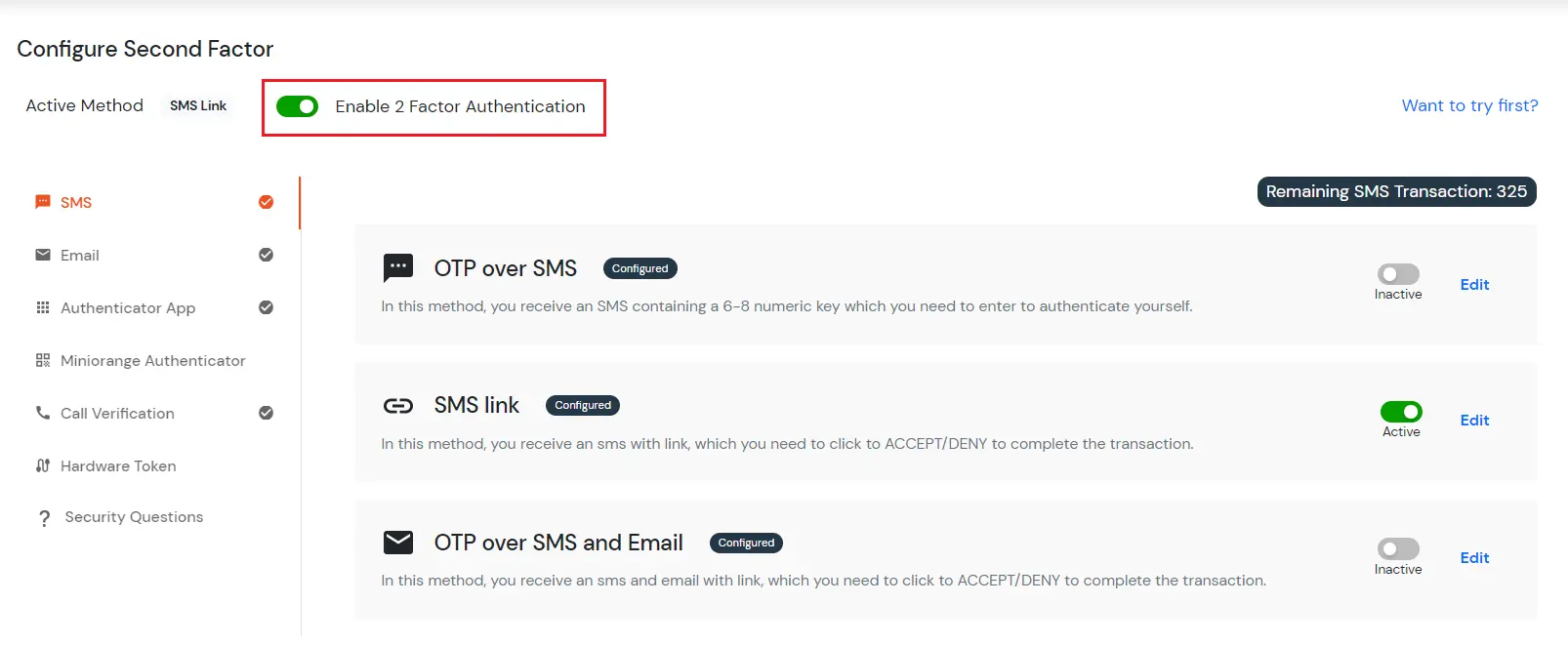Image resolution: width=1568 pixels, height=645 pixels.
Task: Click the Authenticator App grid icon
Action: click(x=43, y=307)
